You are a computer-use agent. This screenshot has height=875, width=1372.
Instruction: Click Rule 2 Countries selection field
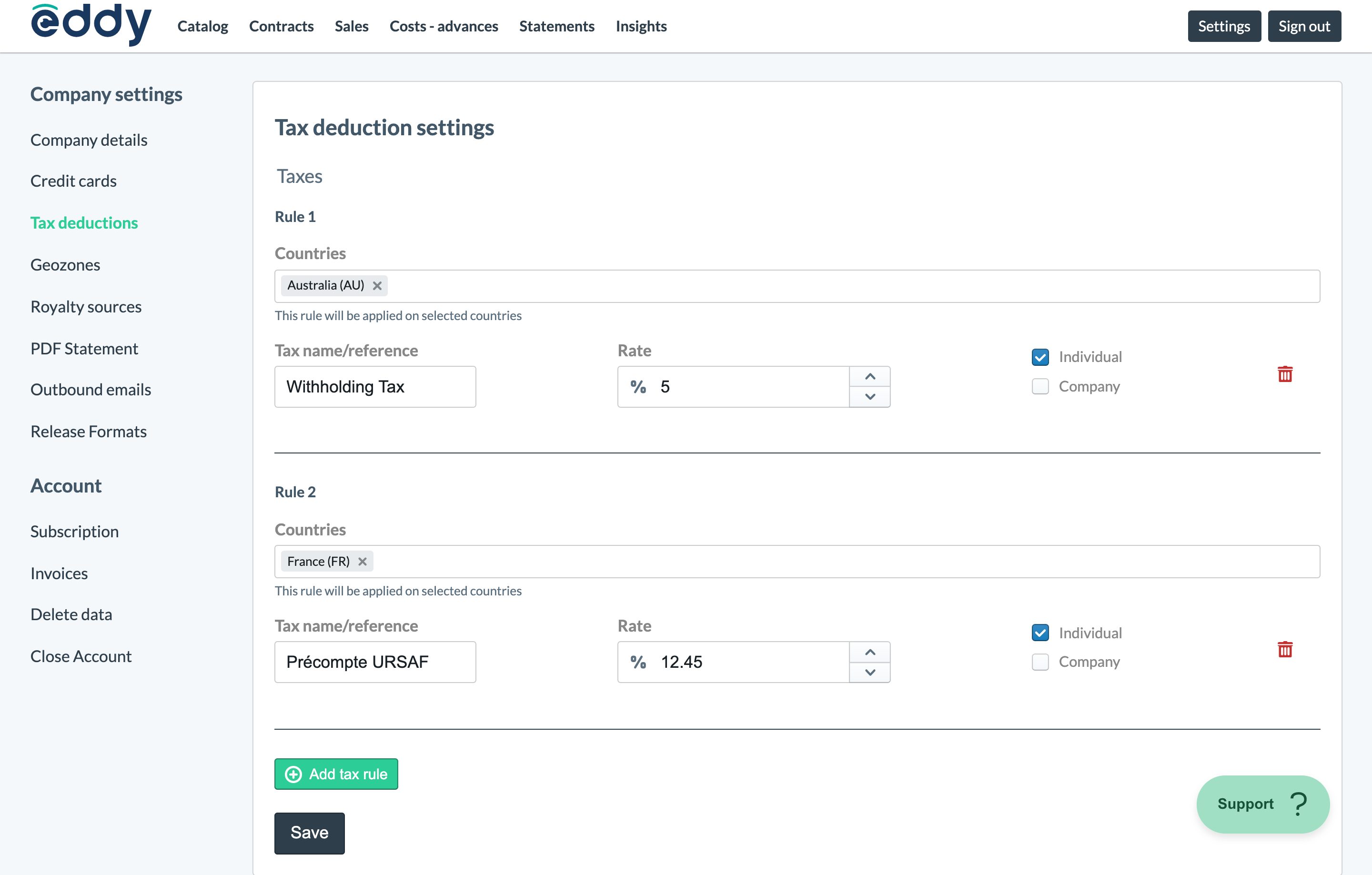tap(797, 562)
